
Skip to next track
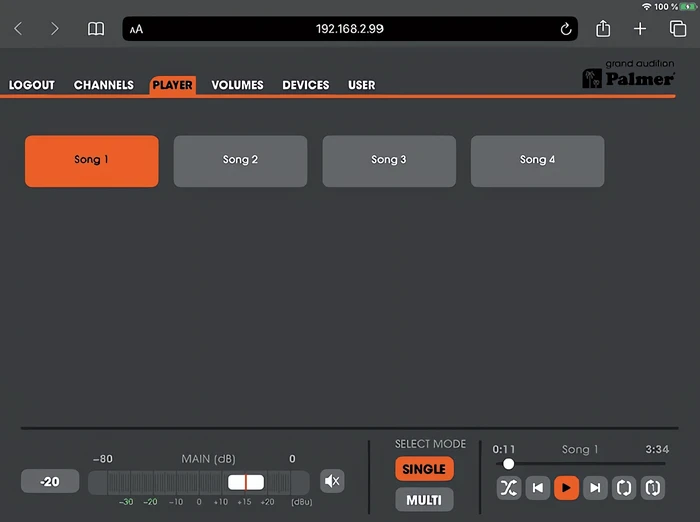[595, 488]
